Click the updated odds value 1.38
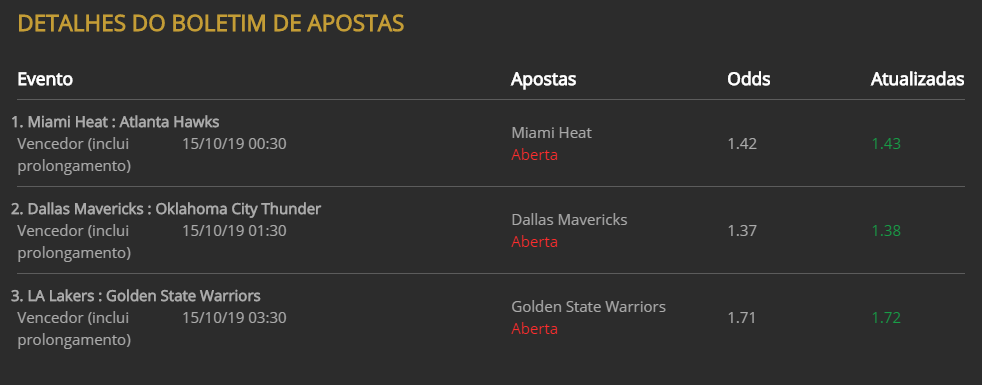 pos(886,231)
